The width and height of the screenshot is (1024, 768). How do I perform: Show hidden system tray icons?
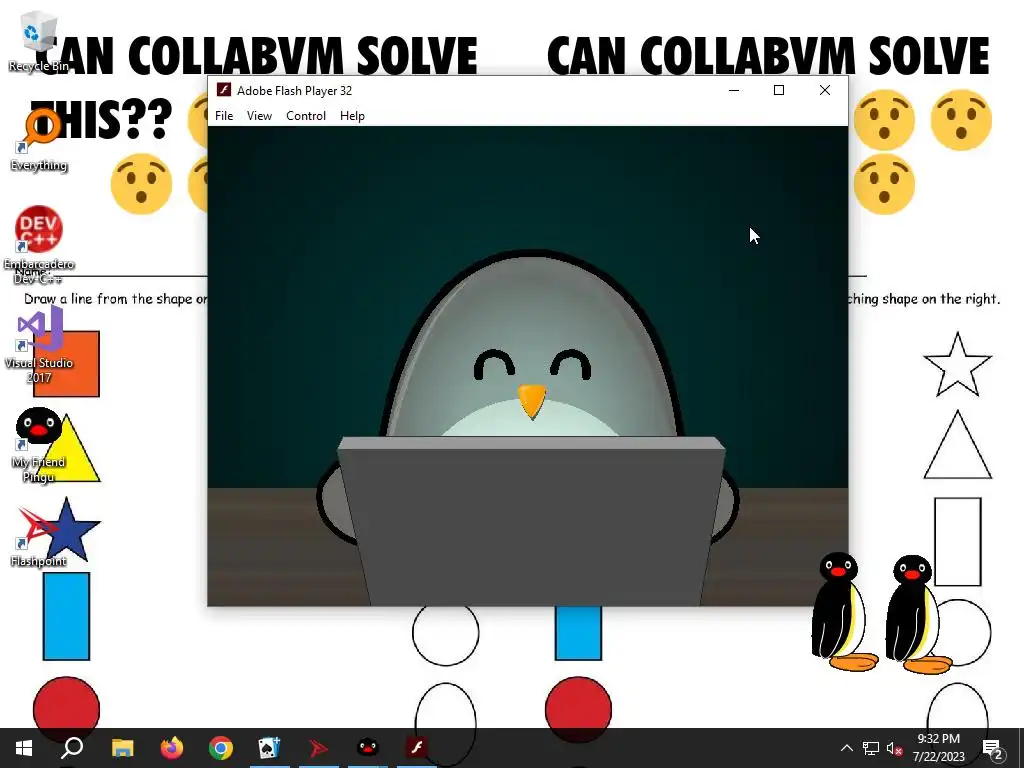click(x=846, y=748)
